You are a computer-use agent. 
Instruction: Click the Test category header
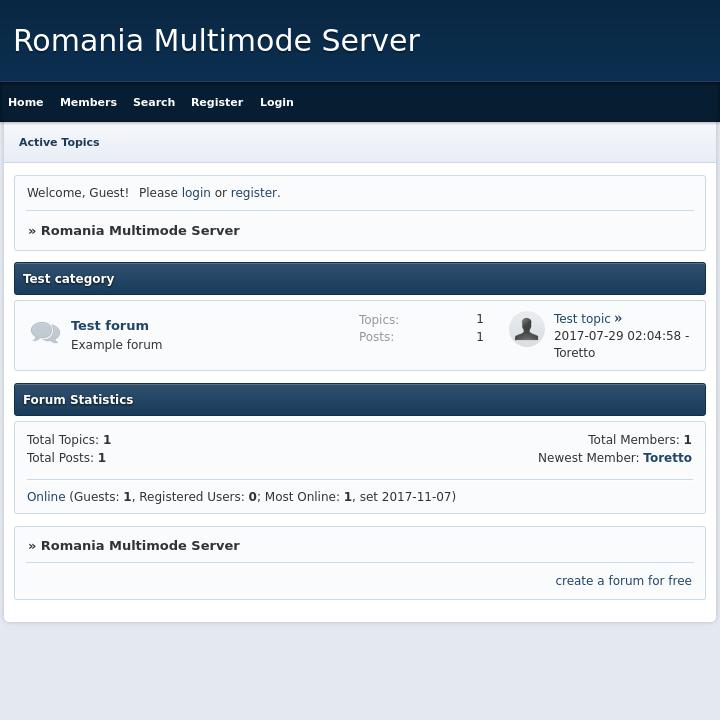pos(69,279)
